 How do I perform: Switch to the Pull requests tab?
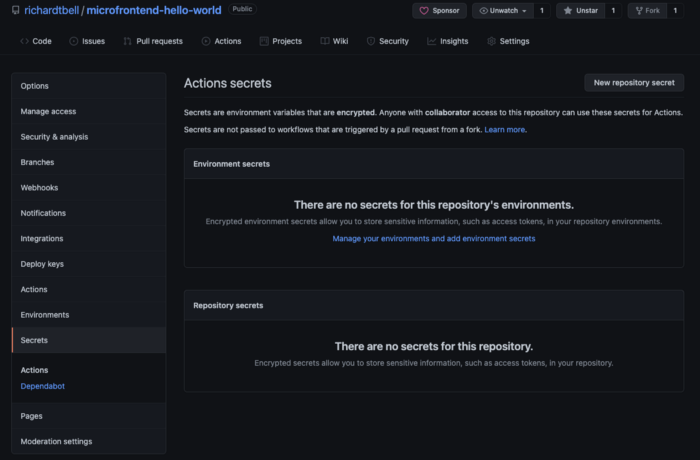click(153, 41)
